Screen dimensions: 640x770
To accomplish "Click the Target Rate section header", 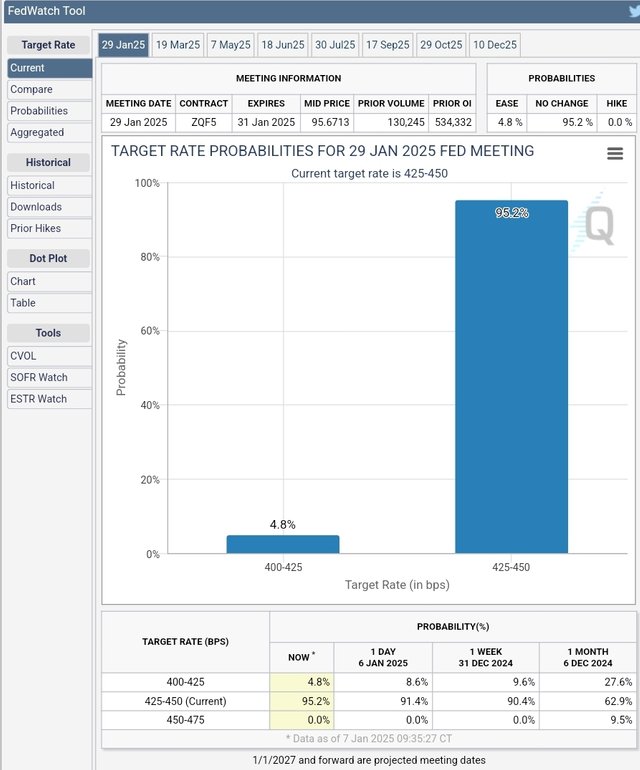I will click(49, 45).
